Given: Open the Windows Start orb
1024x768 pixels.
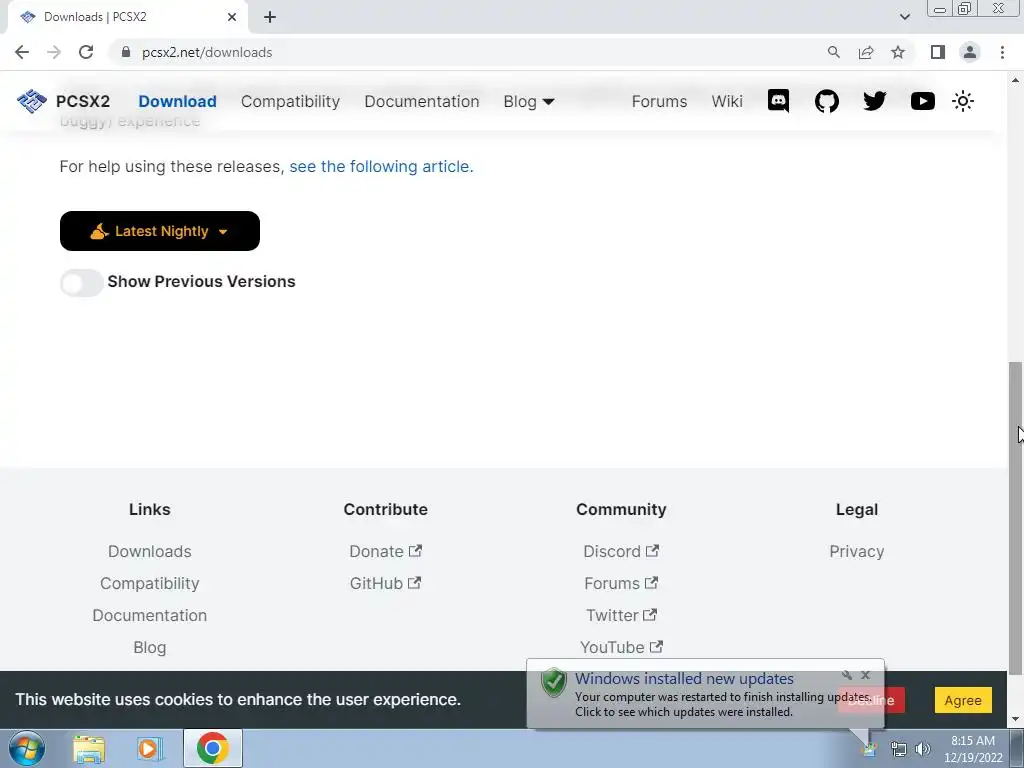Looking at the screenshot, I should click(x=27, y=748).
